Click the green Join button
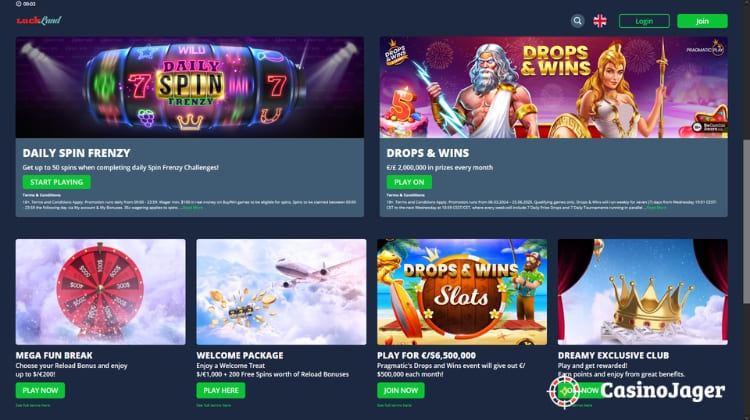This screenshot has width=750, height=420. pos(702,21)
